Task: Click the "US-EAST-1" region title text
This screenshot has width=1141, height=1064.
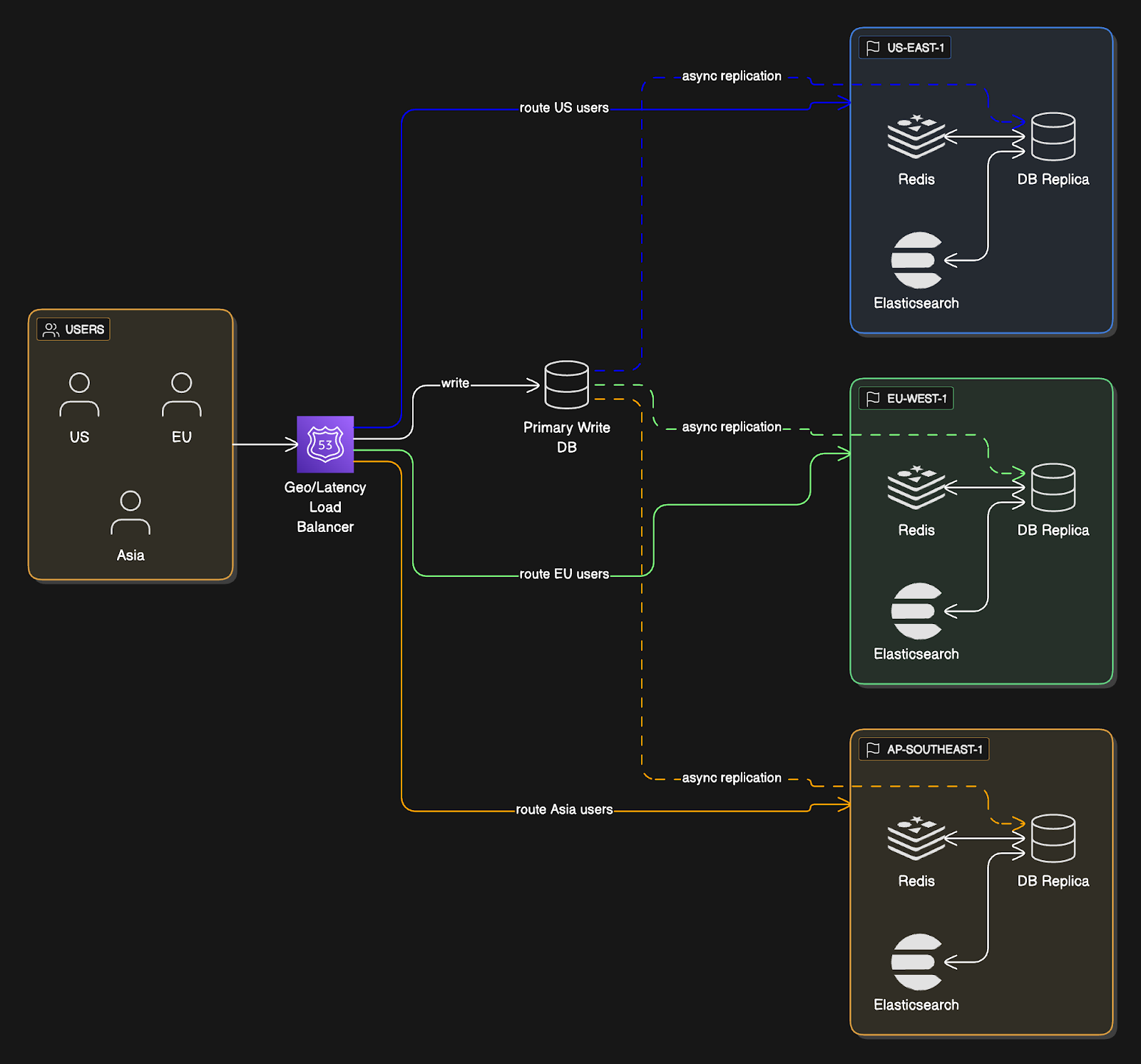Action: coord(916,48)
